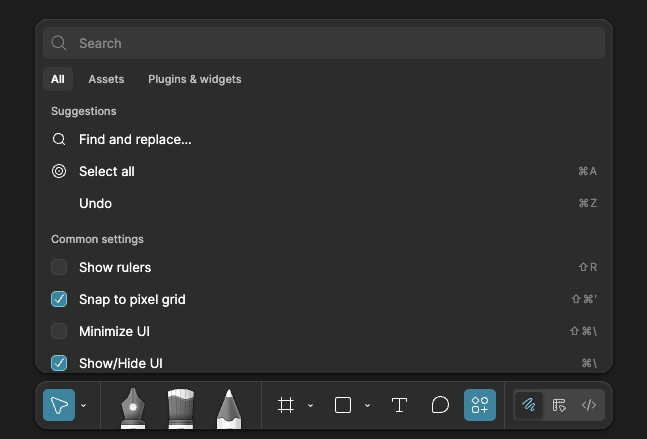Click the Show rulers shortcut ⇧R

[588, 267]
